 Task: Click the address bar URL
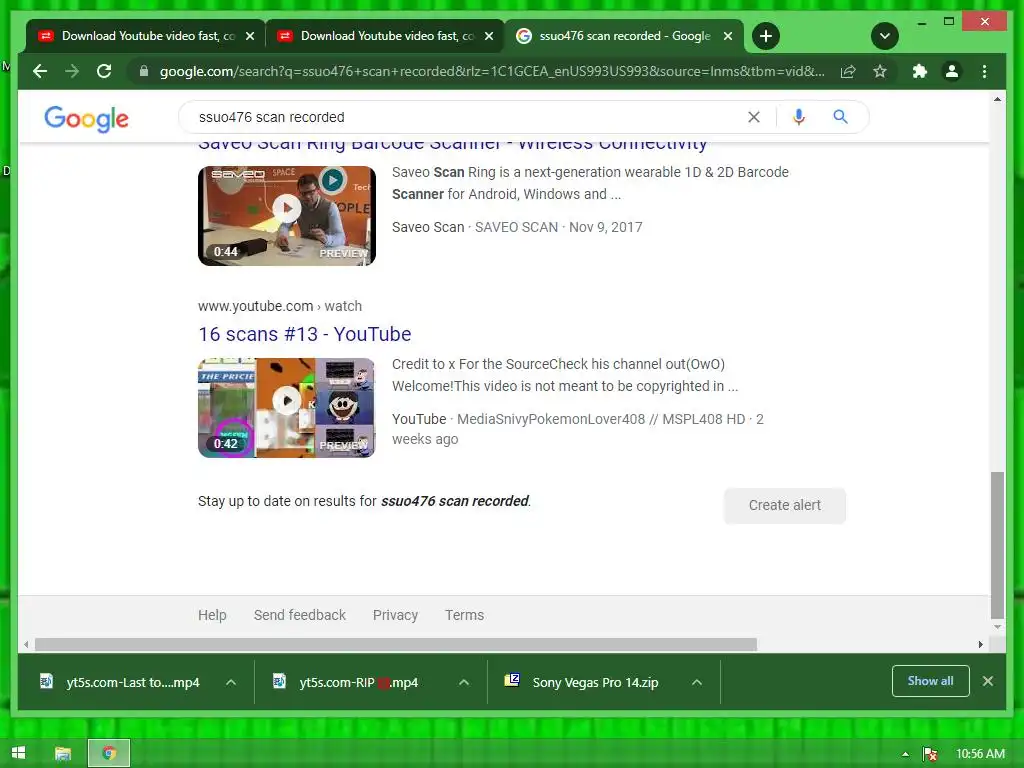point(492,71)
